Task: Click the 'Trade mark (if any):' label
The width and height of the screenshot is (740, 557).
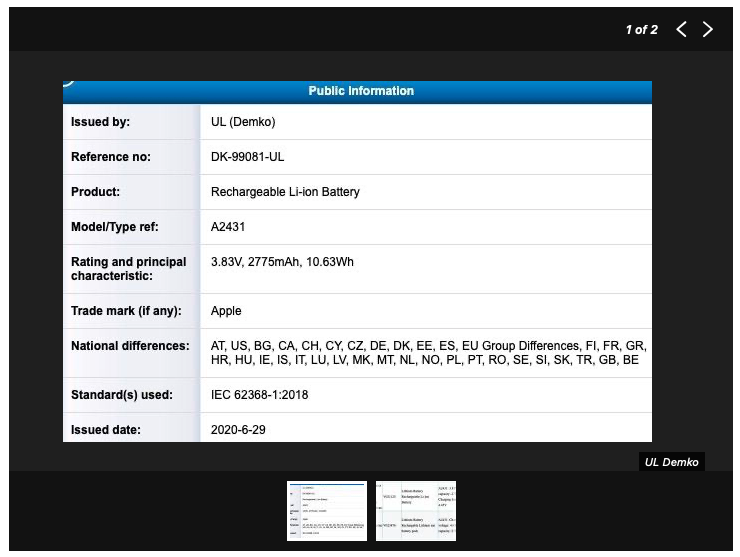Action: coord(126,311)
